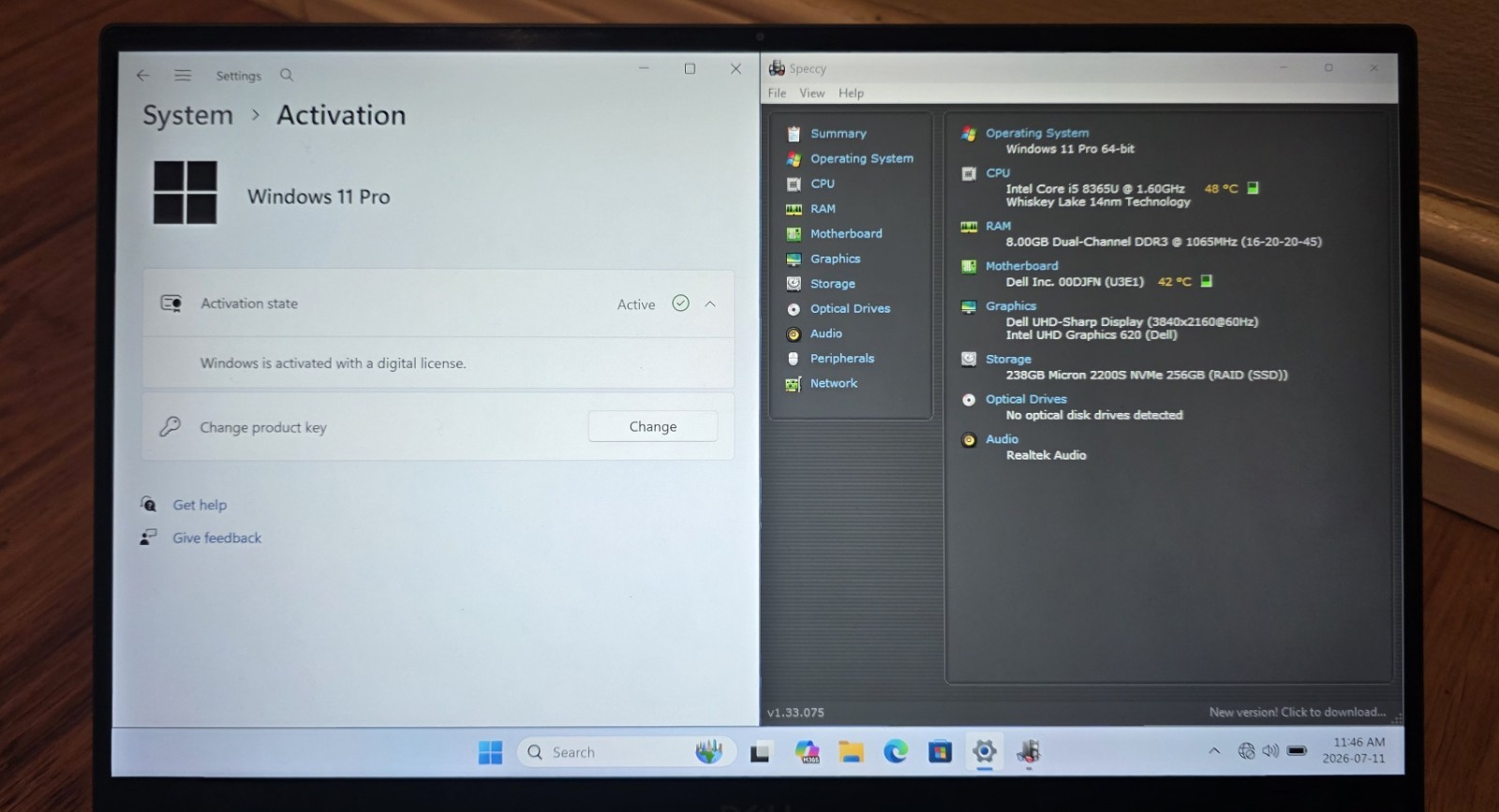Click the Speccy icon on the taskbar
The height and width of the screenshot is (812, 1499).
coord(1029,752)
